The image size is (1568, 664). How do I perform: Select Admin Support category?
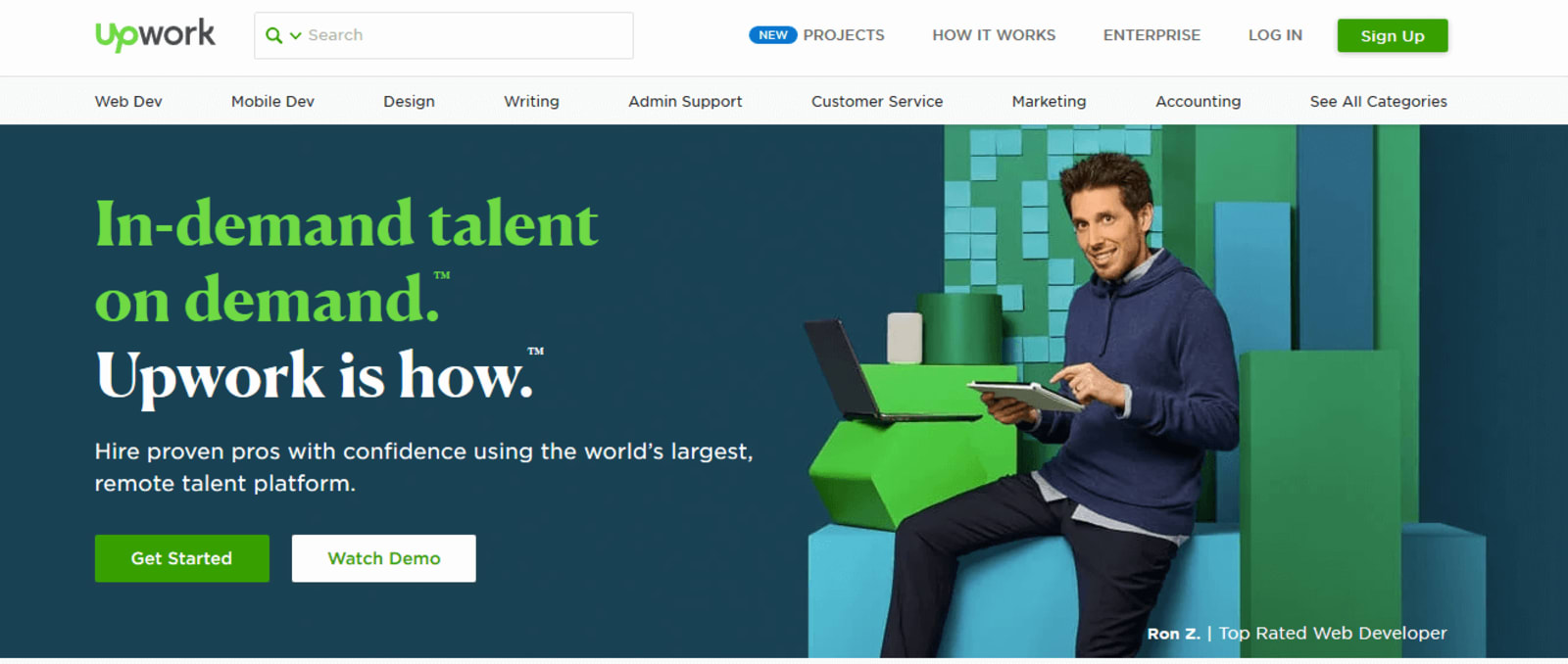[685, 101]
